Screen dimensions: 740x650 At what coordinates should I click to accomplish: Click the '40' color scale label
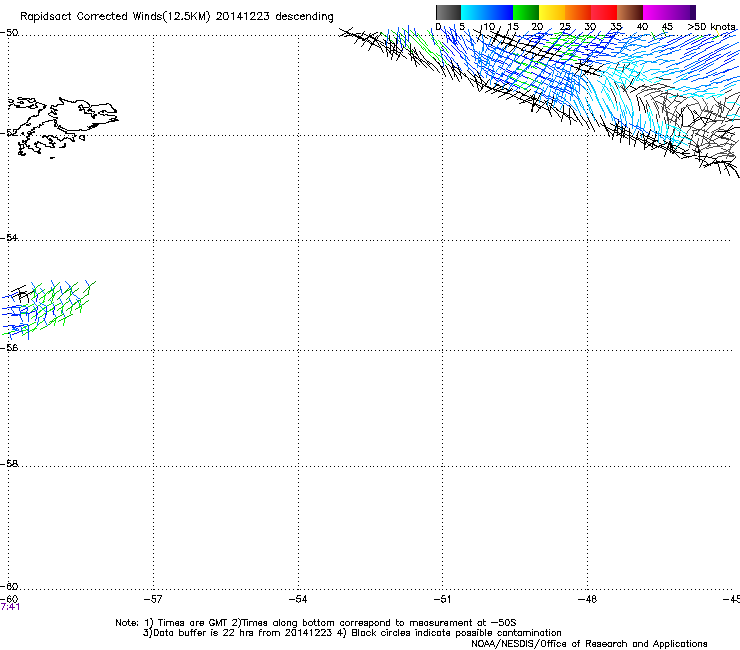coord(642,27)
